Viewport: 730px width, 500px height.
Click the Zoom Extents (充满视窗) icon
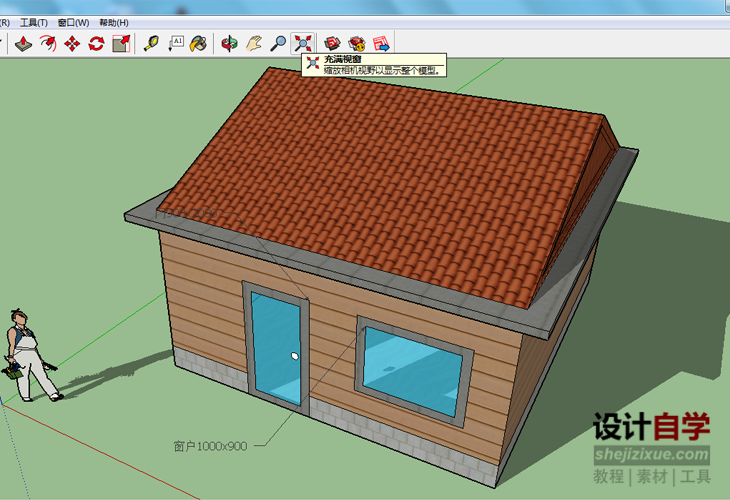tap(303, 43)
